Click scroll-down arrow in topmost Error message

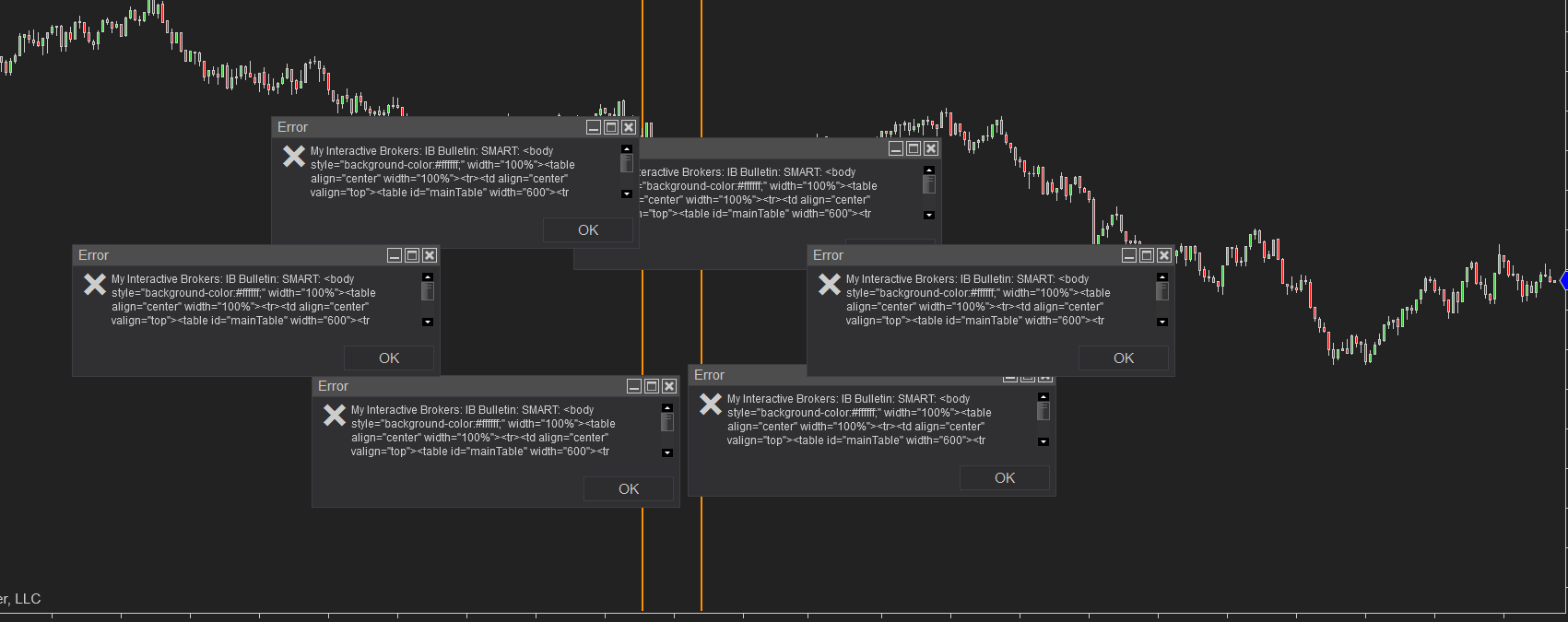(x=627, y=194)
